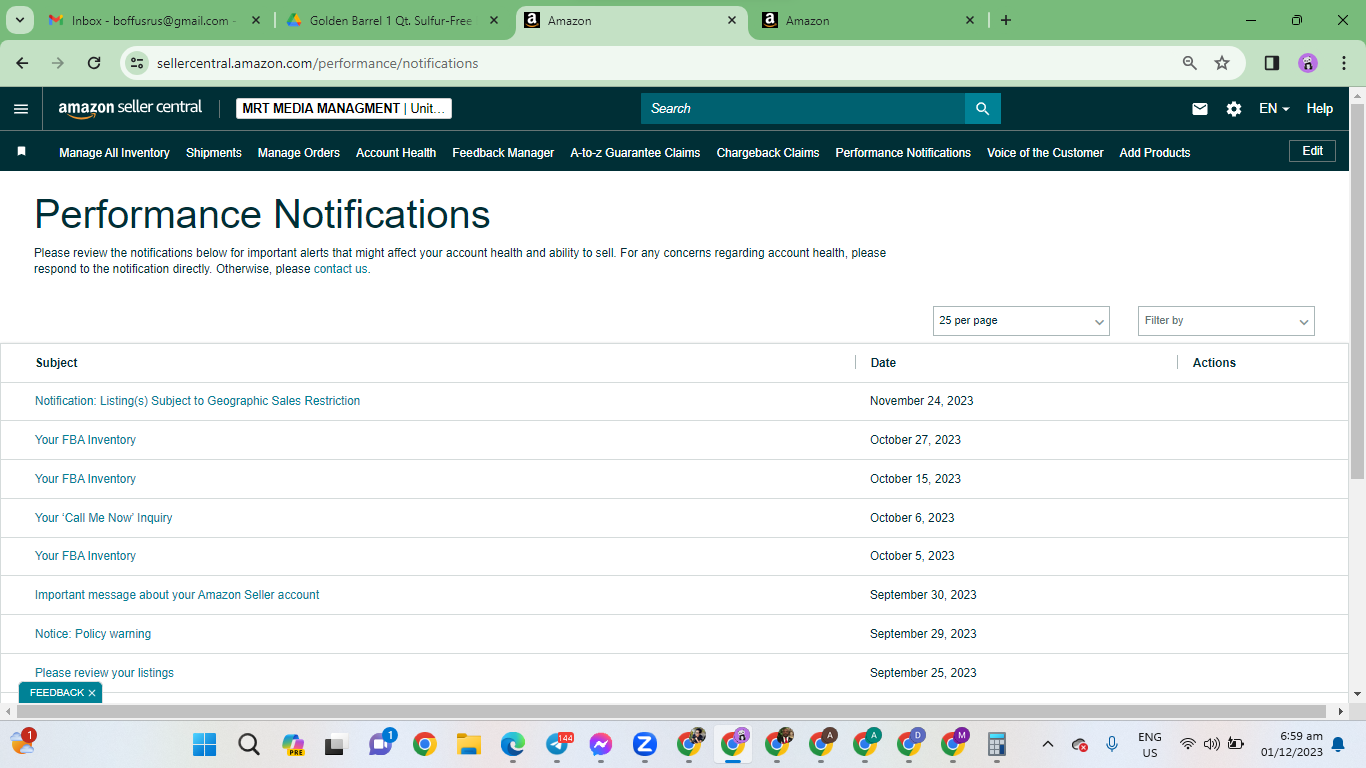This screenshot has width=1366, height=768.
Task: Open the Seller Central hamburger menu
Action: (x=21, y=109)
